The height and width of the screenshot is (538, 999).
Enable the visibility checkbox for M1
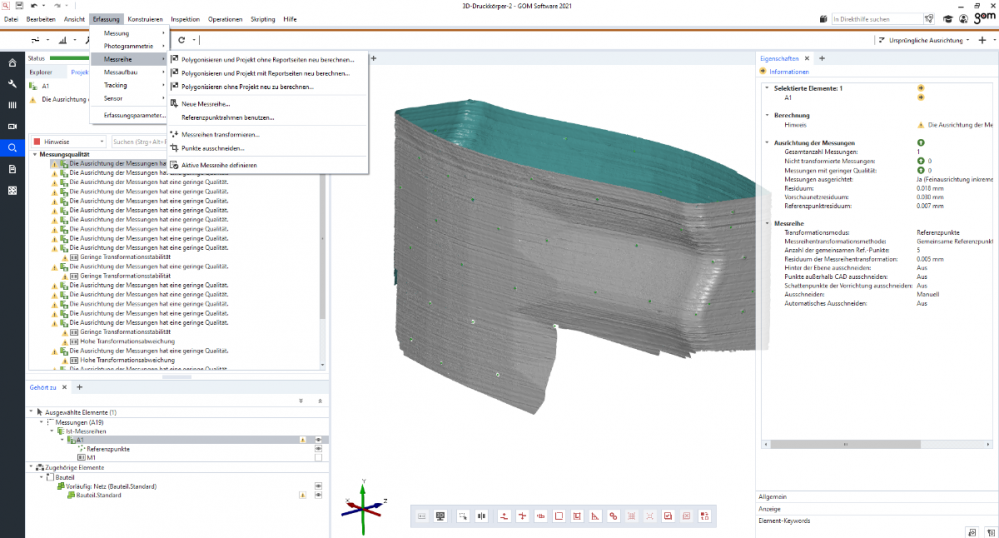click(x=318, y=457)
